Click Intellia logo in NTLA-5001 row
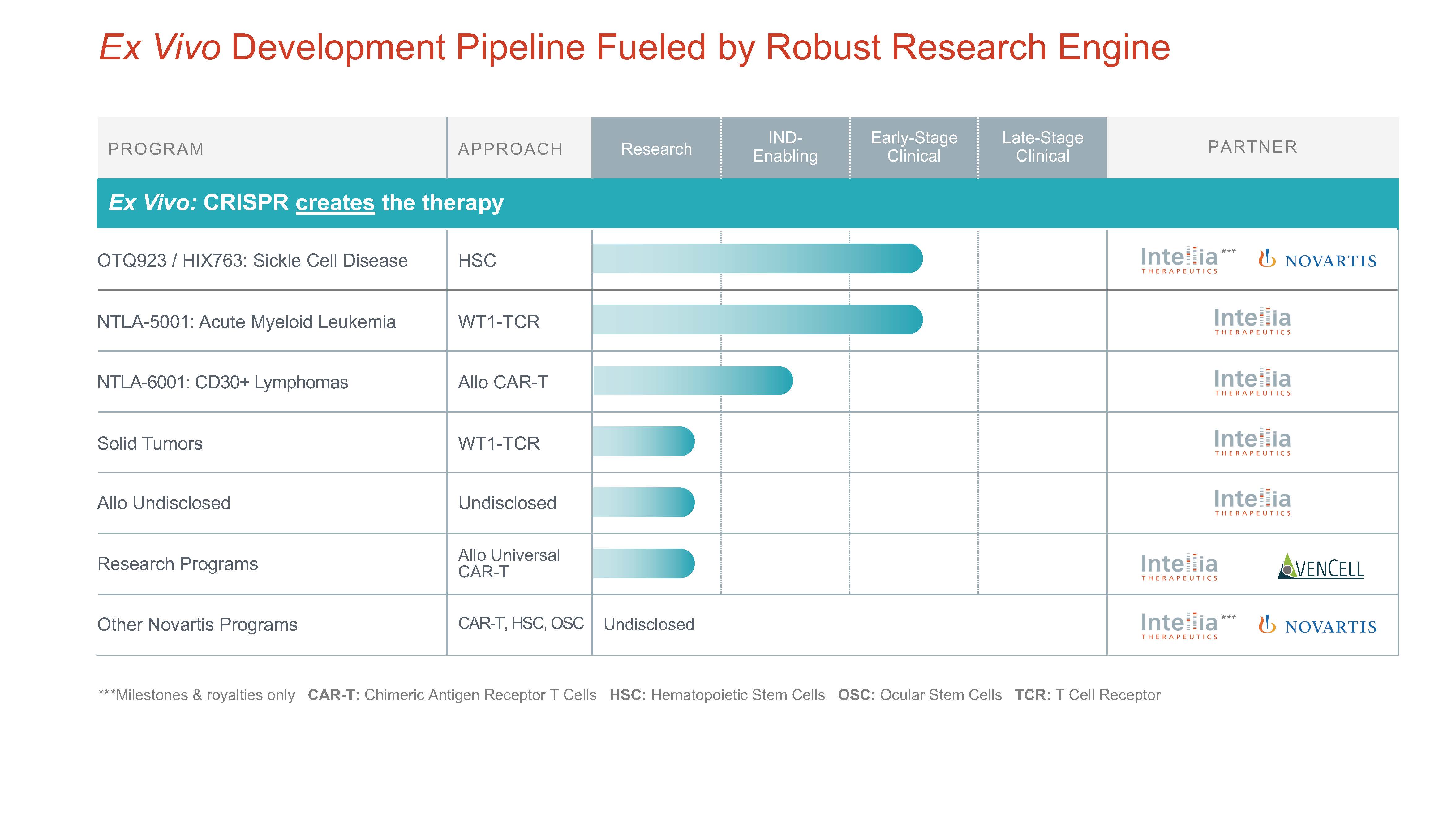The width and height of the screenshot is (1456, 817). tap(1252, 321)
